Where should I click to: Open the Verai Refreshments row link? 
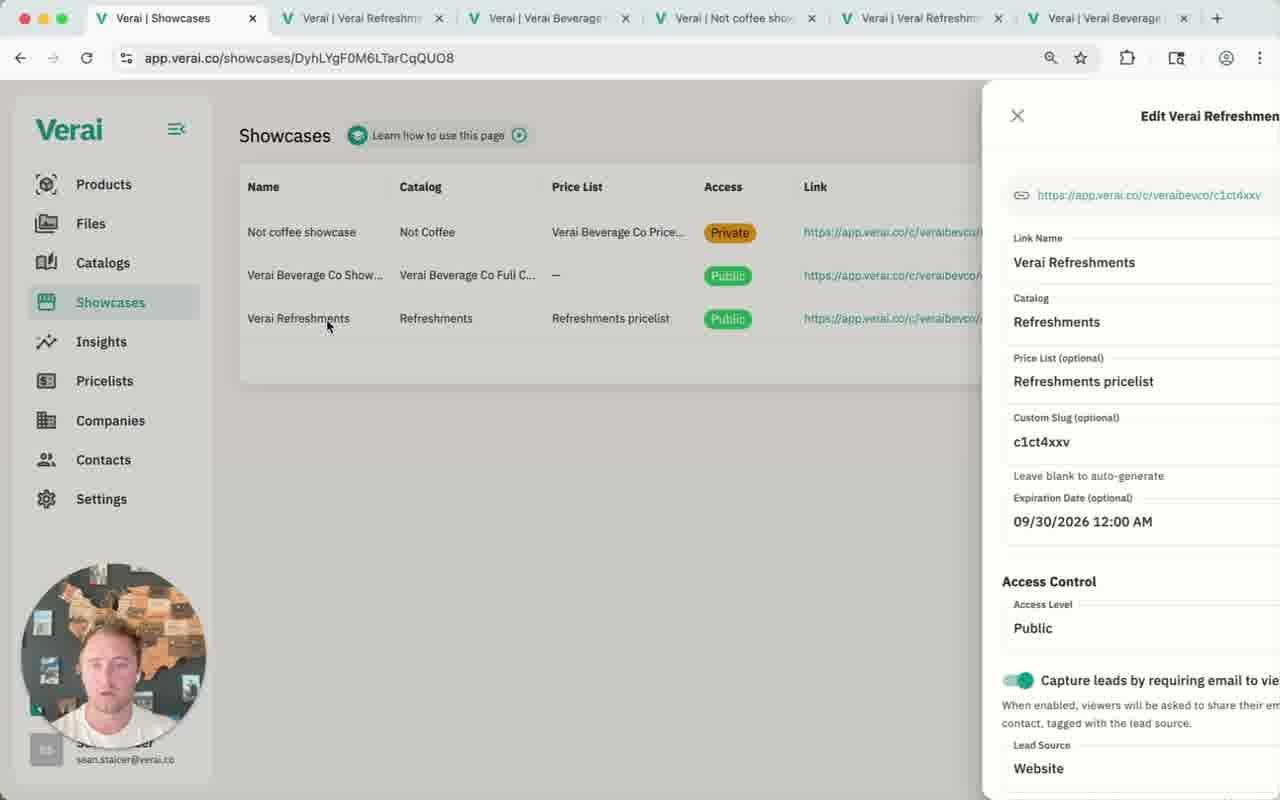pos(892,318)
